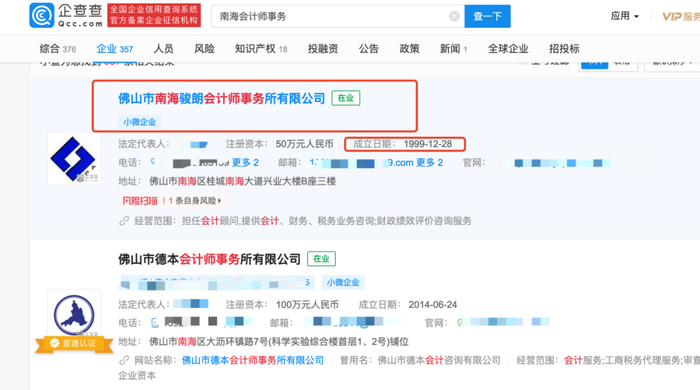Switch to the 人员 tab
Viewport: 700px width, 390px height.
(x=163, y=49)
